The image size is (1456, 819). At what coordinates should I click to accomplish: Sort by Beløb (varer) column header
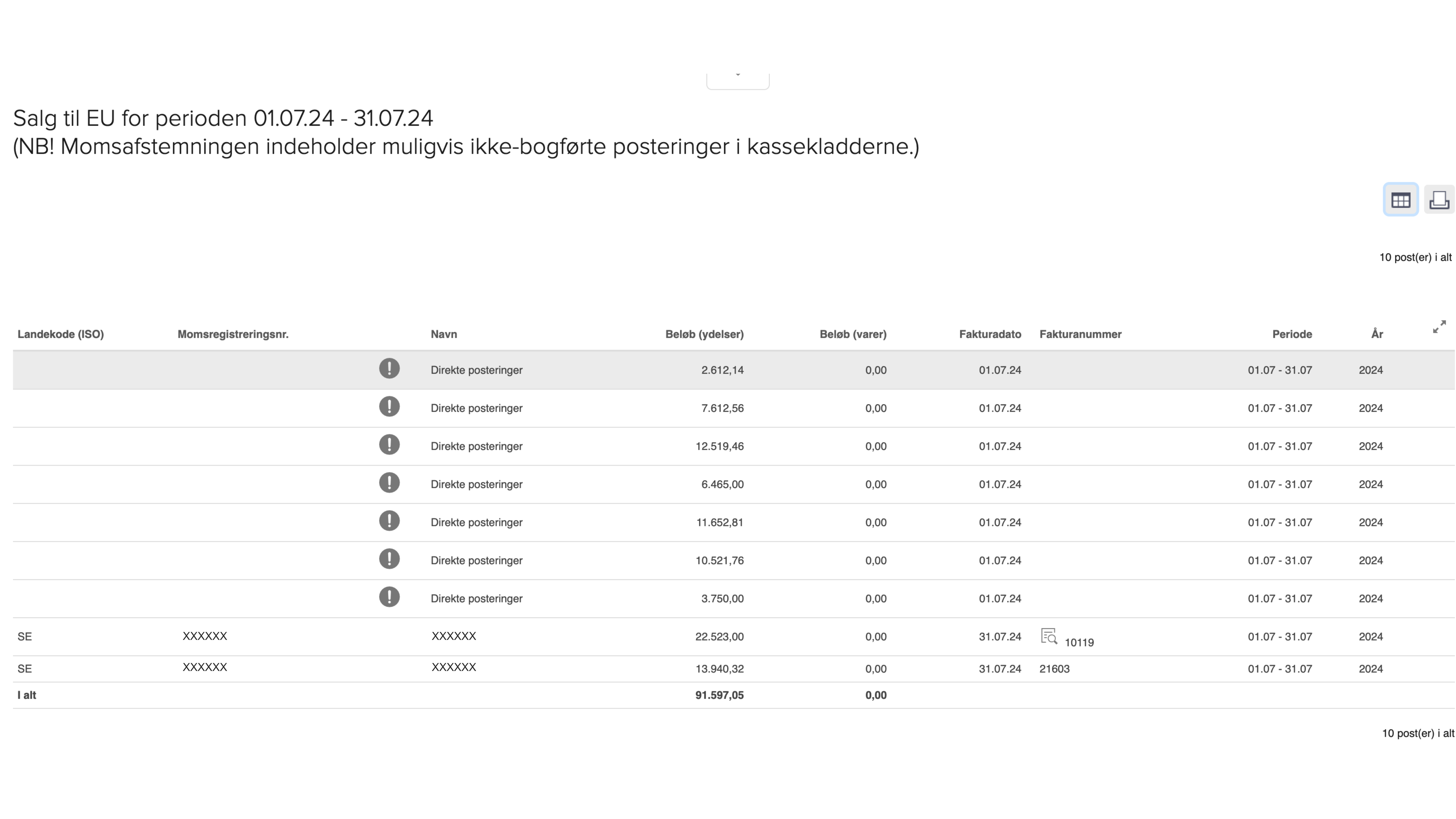[853, 334]
